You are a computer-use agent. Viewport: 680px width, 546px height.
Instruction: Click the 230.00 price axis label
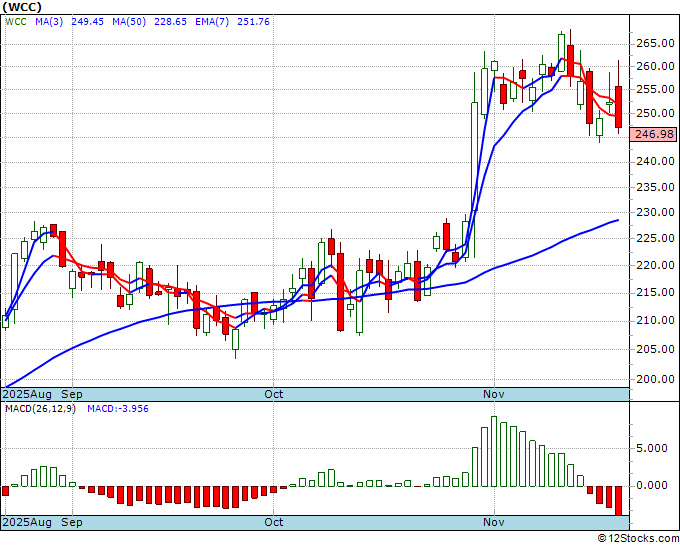pos(655,213)
